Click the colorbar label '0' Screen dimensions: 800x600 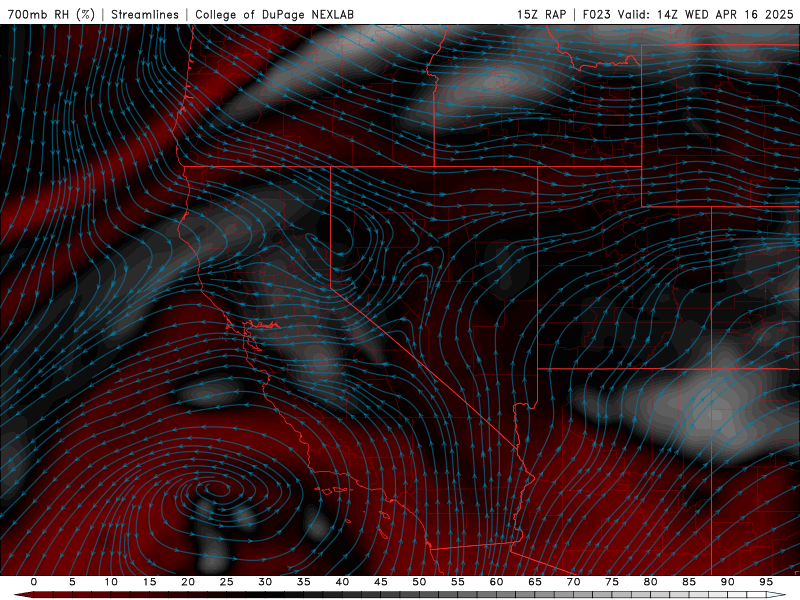click(x=34, y=582)
